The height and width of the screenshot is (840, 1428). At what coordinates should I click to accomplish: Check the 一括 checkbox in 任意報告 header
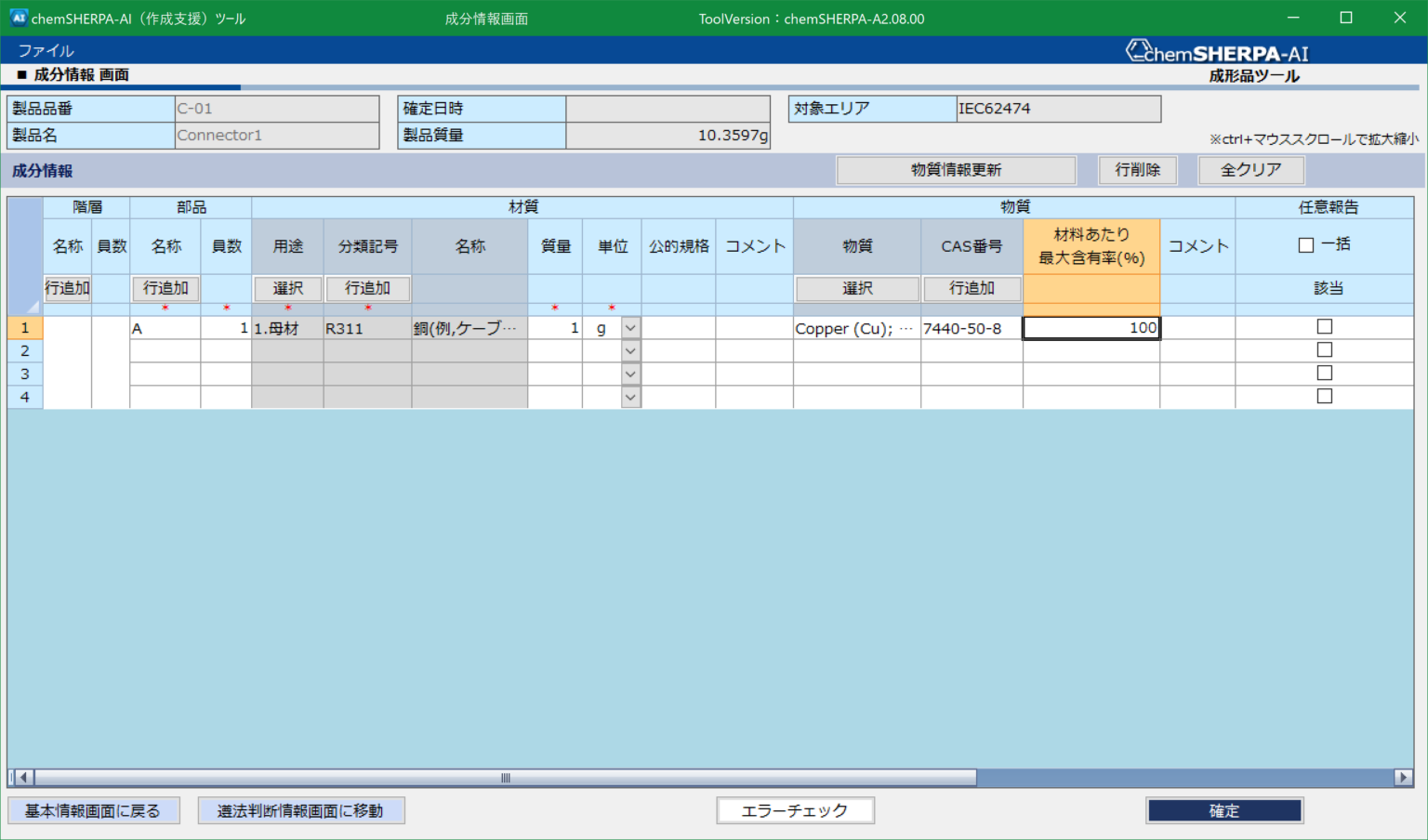coord(1306,245)
